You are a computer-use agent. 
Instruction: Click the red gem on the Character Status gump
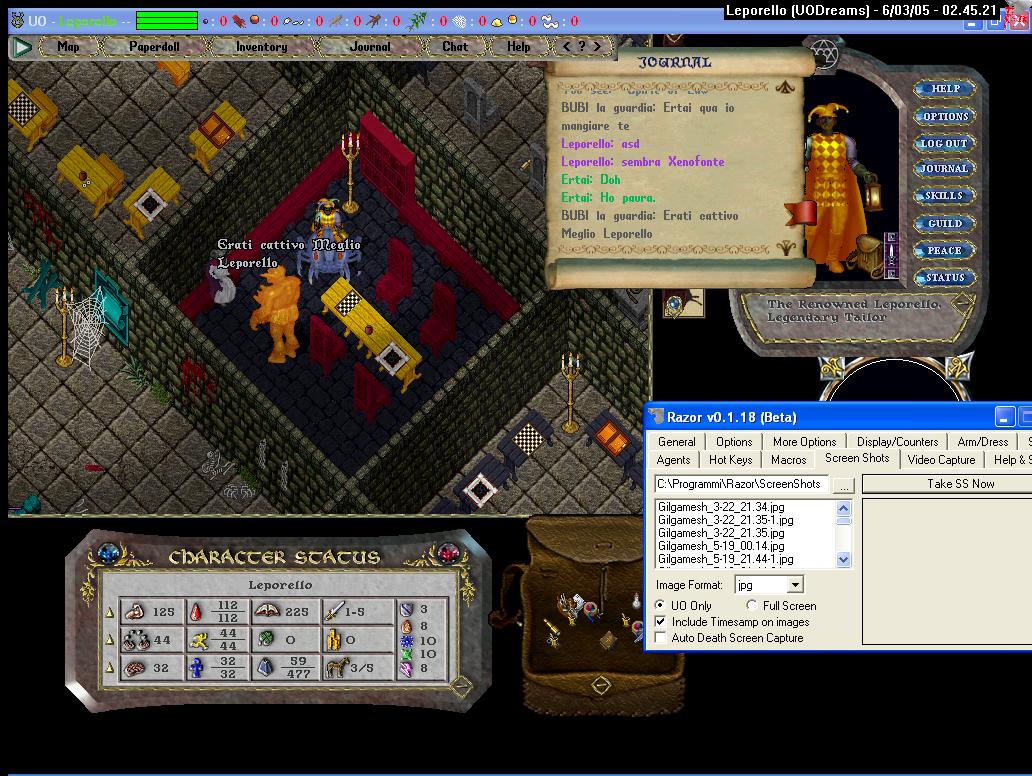[448, 552]
